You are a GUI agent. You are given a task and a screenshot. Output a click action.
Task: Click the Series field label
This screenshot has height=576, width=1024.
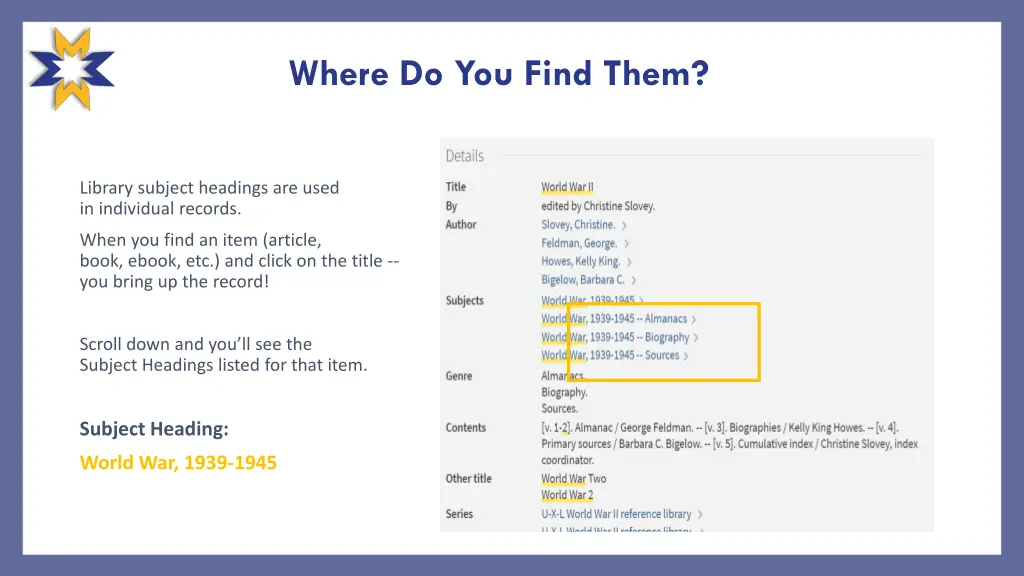tap(459, 514)
